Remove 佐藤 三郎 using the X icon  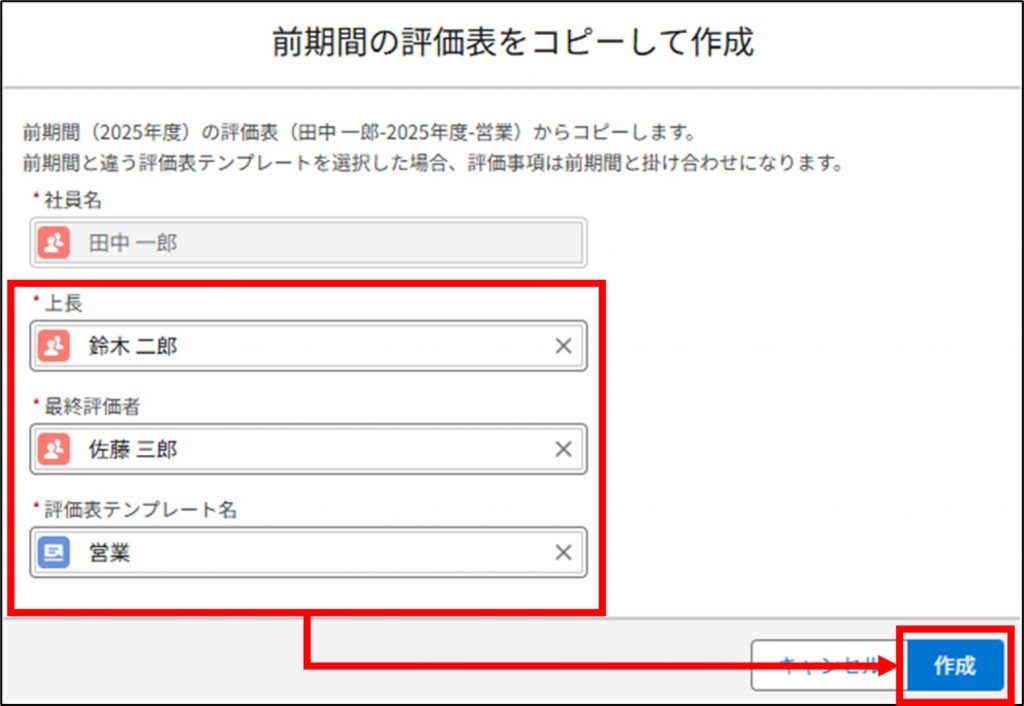[x=563, y=450]
